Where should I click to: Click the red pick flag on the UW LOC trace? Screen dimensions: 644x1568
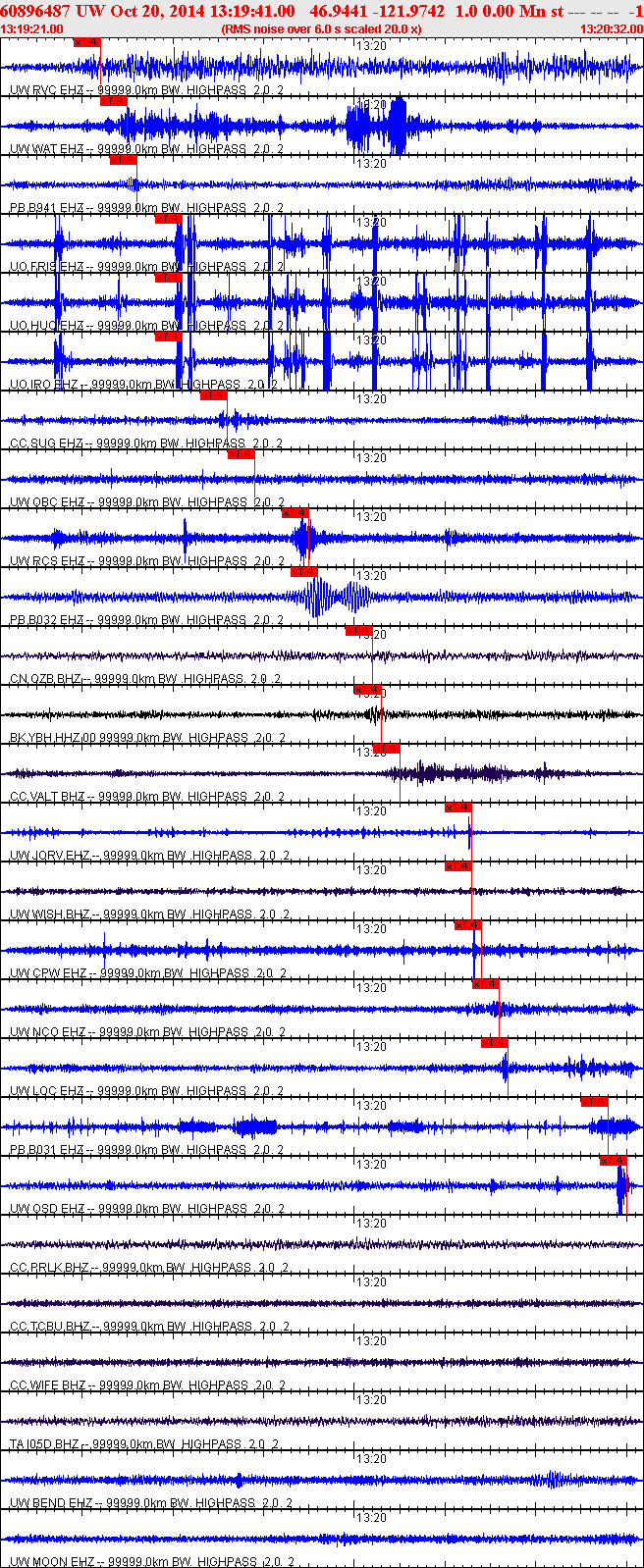pos(495,1043)
